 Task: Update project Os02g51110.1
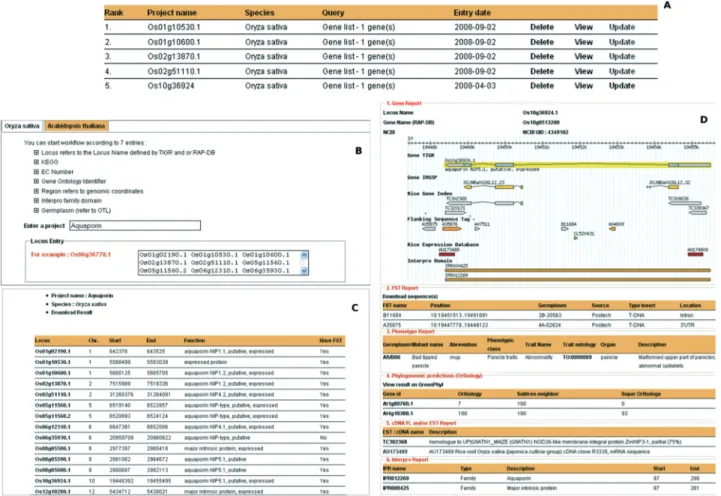click(x=622, y=71)
